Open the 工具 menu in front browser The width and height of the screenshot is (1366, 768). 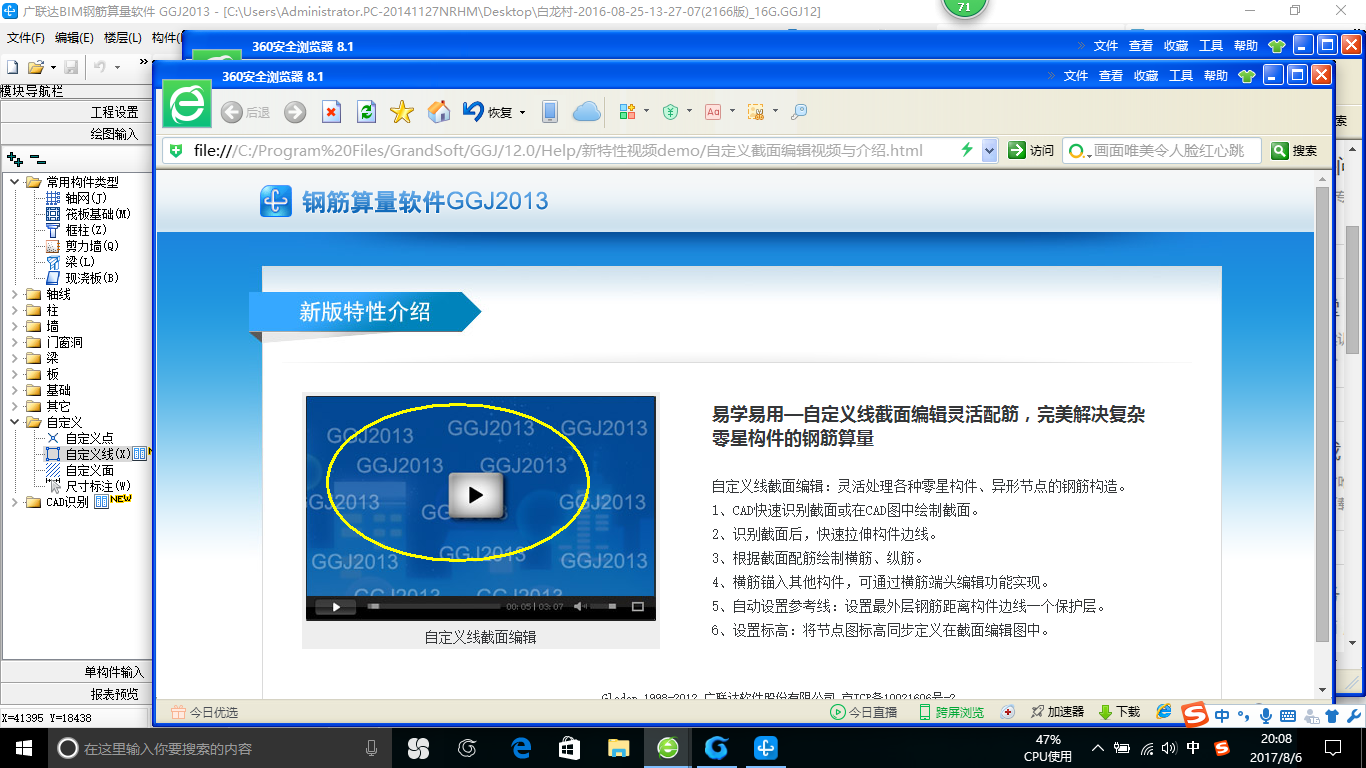(x=1181, y=76)
